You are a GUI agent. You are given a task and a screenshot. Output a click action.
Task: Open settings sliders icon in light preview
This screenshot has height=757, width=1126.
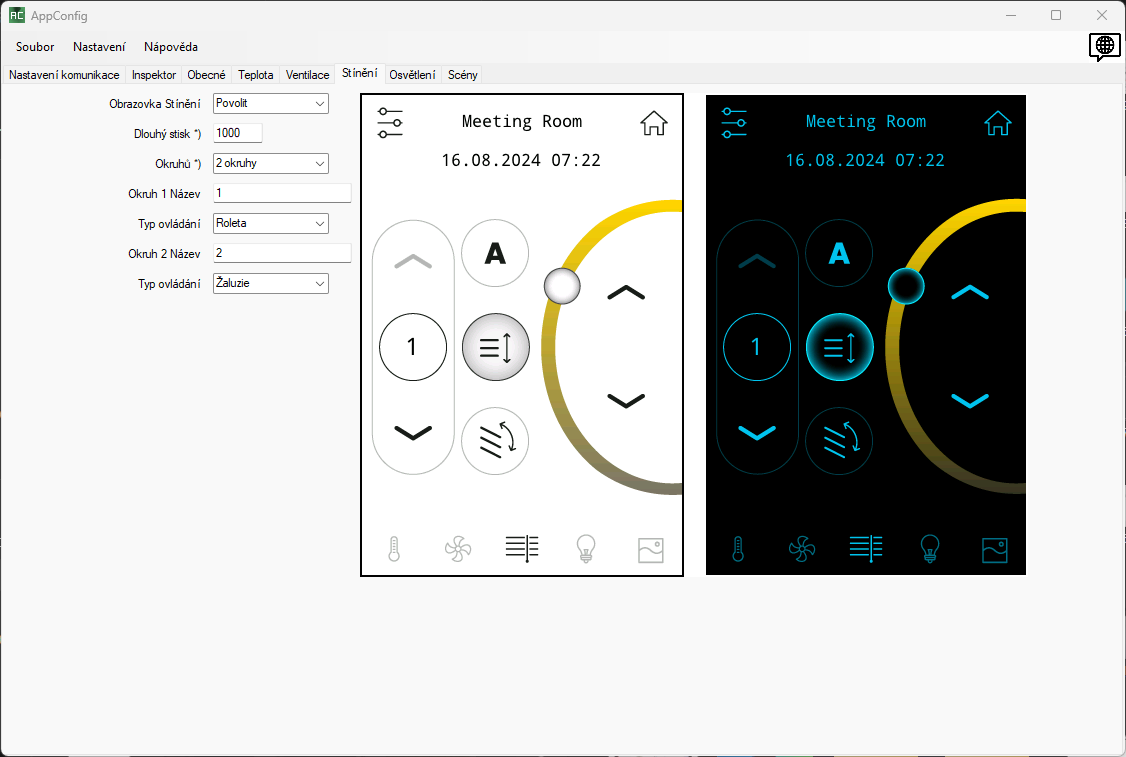click(x=390, y=123)
